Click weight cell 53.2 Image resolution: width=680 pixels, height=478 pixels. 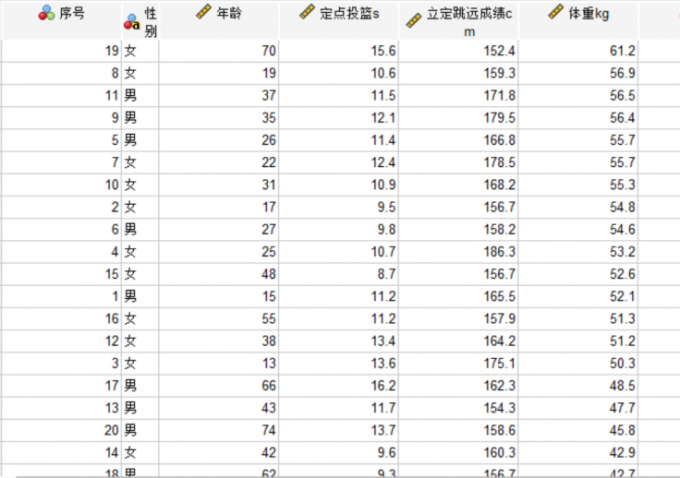578,252
